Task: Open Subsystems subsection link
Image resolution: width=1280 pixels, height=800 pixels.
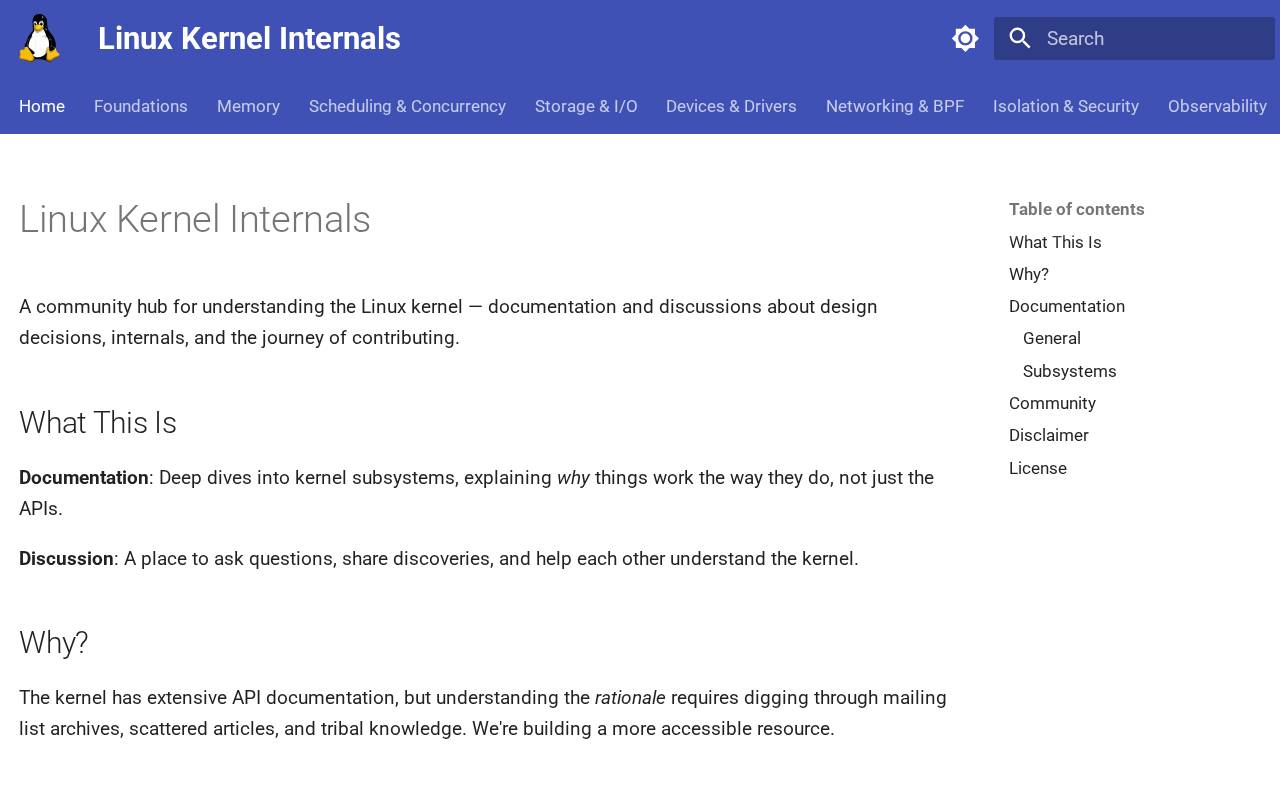Action: click(x=1070, y=371)
